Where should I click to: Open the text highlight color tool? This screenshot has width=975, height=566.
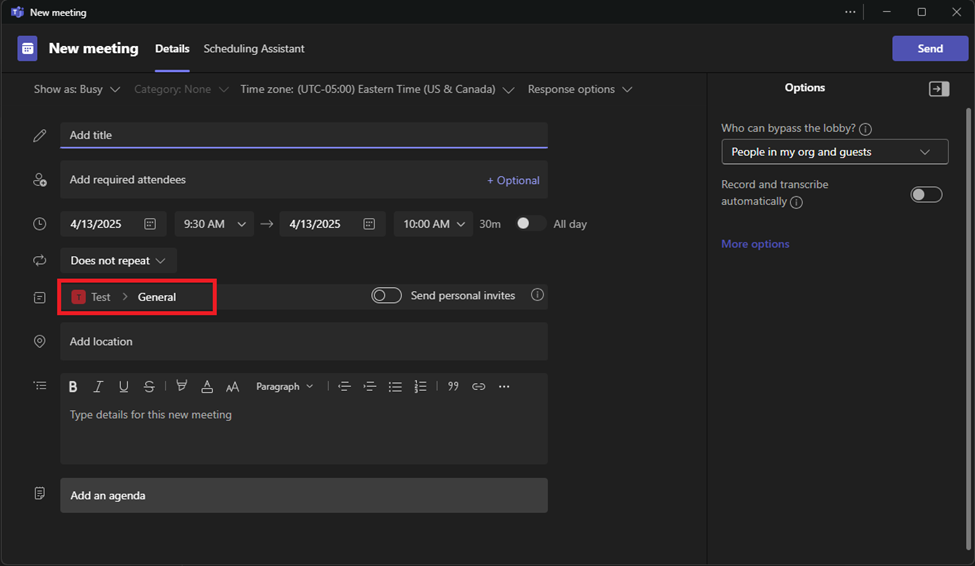pyautogui.click(x=182, y=386)
